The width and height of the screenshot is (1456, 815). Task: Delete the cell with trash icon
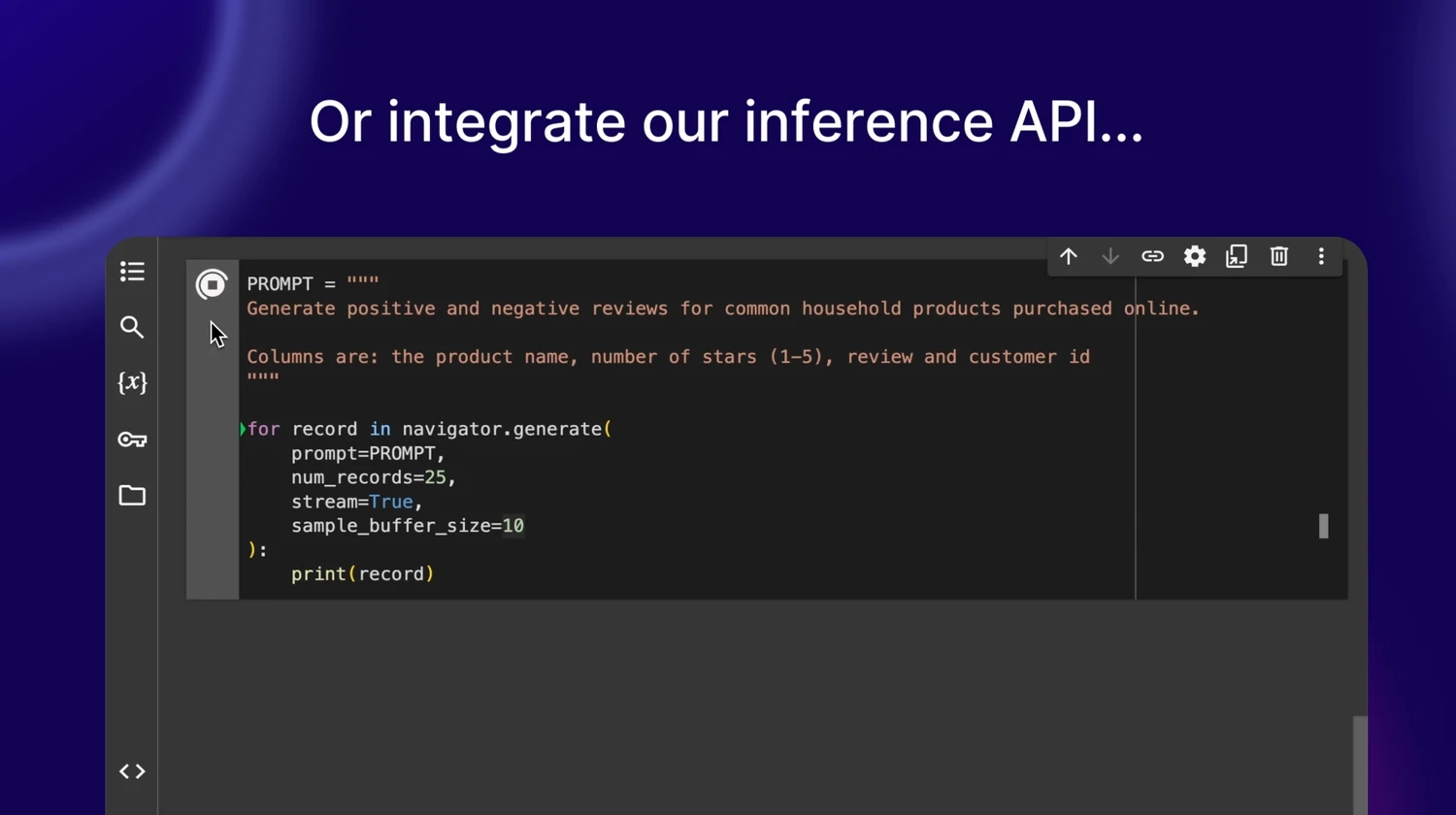[1279, 256]
